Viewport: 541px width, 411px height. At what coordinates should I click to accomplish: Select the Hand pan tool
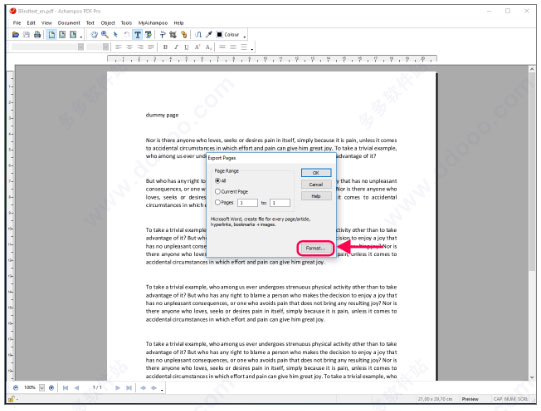94,35
